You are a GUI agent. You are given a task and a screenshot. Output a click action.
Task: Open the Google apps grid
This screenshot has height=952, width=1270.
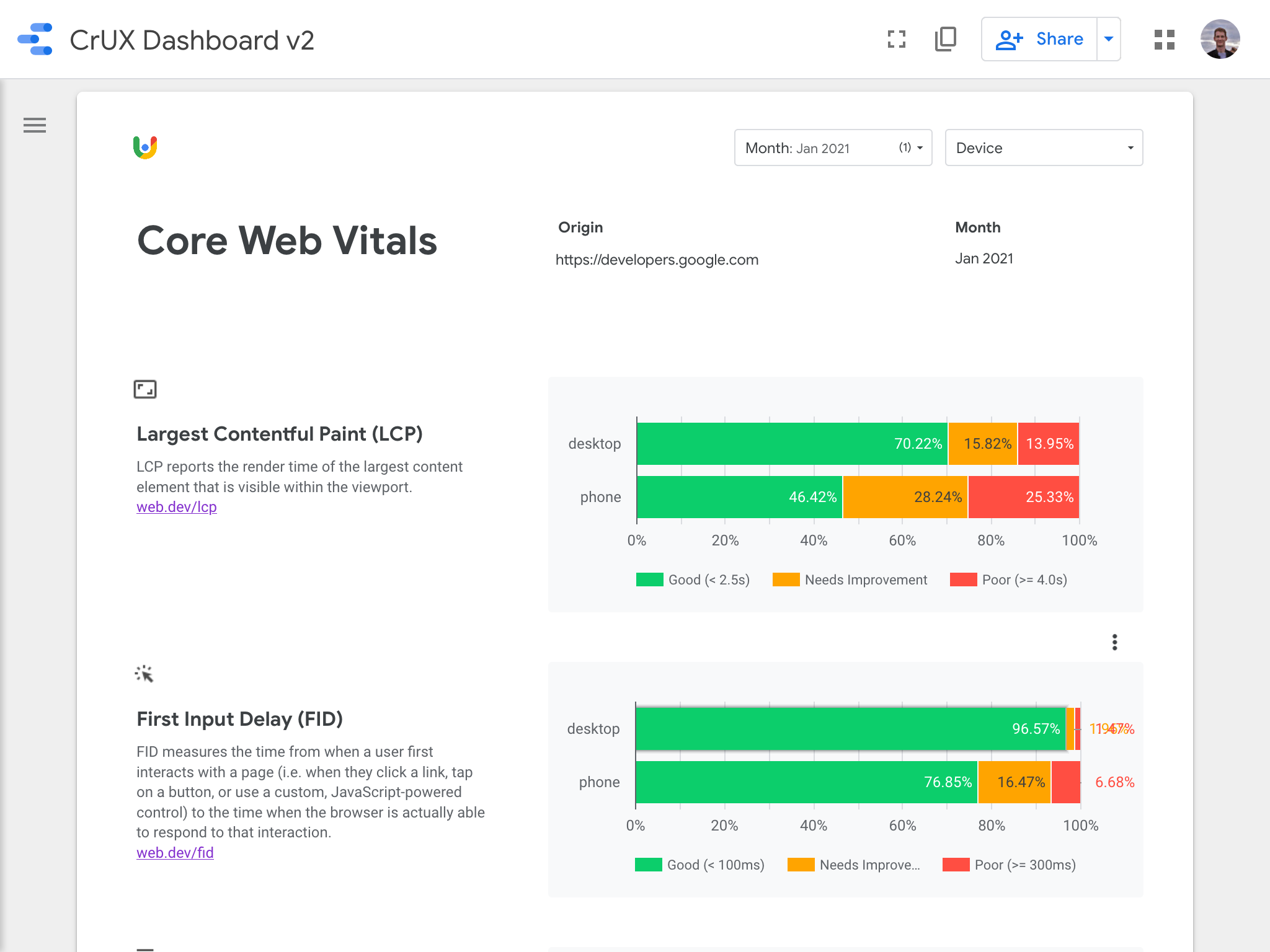click(1164, 40)
